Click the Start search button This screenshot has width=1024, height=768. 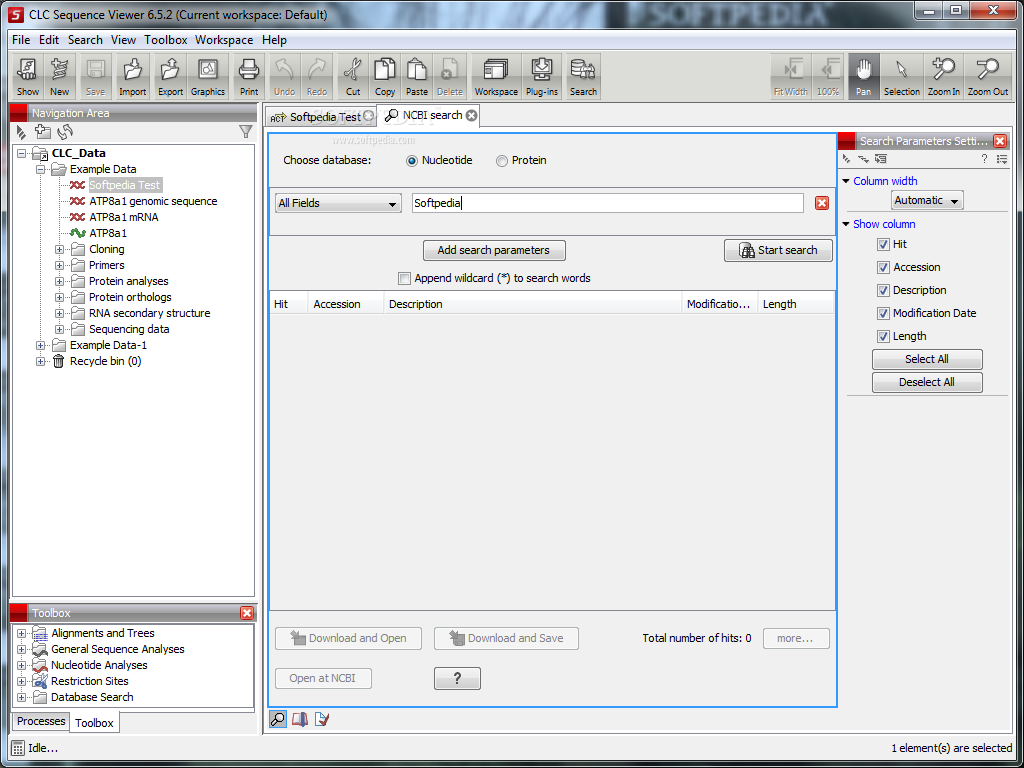click(x=778, y=250)
